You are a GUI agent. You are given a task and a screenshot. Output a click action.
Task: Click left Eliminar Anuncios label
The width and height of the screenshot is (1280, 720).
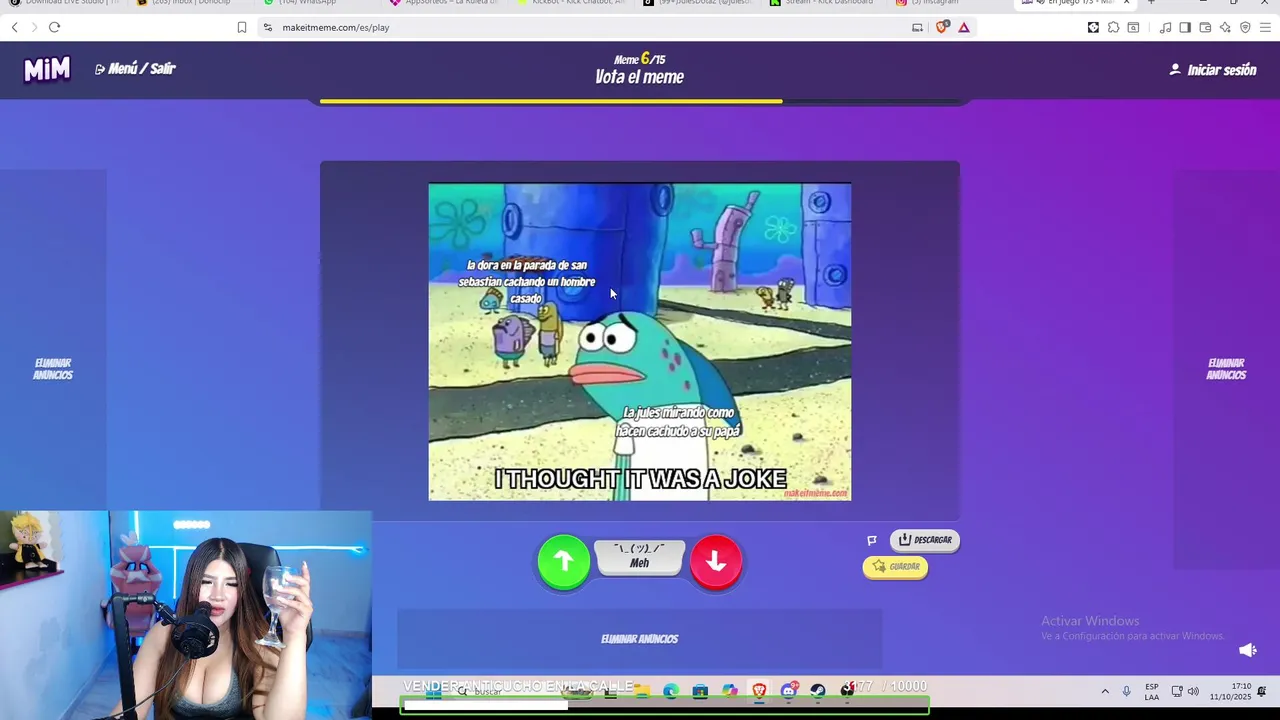pos(53,369)
